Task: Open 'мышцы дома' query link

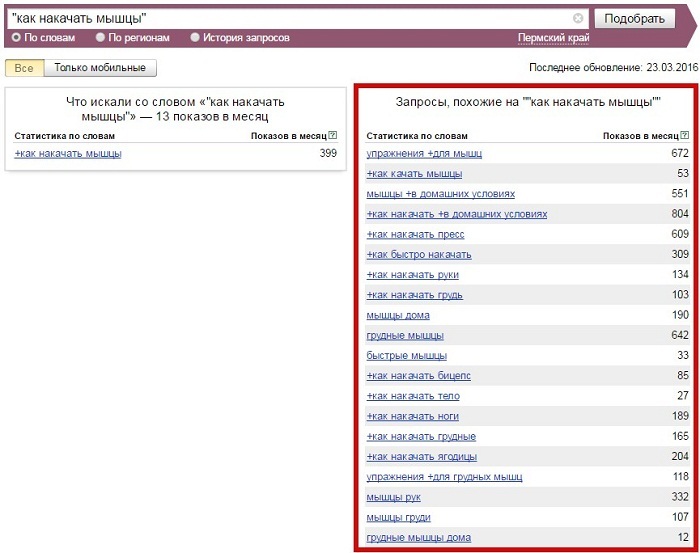Action: (398, 315)
